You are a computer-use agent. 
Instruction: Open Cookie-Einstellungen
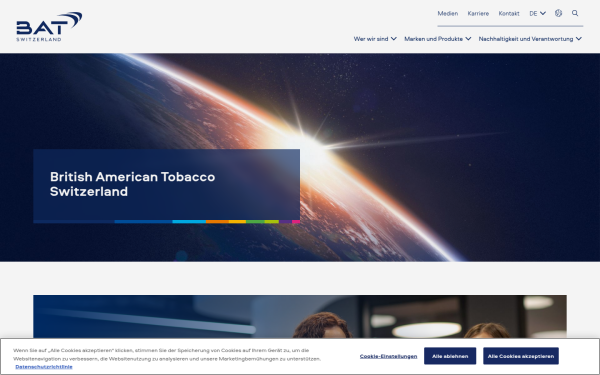[x=388, y=356]
